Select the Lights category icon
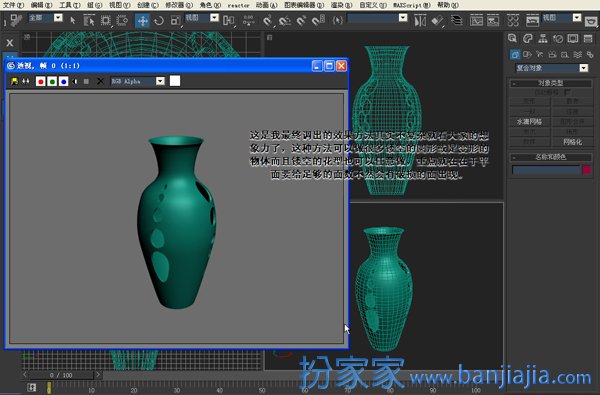This screenshot has height=395, width=600. point(540,54)
